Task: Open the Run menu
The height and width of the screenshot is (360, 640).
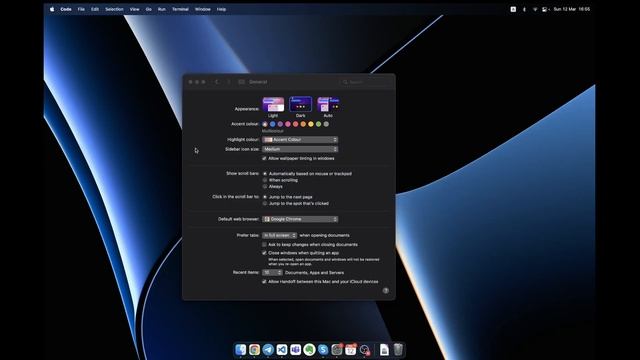Action: click(x=162, y=9)
